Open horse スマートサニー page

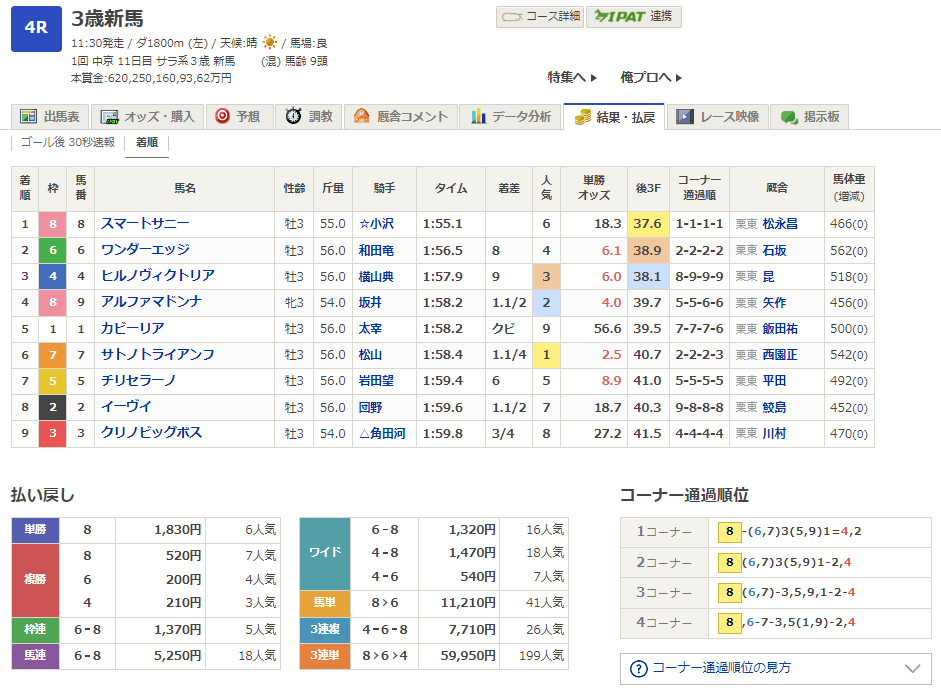point(145,224)
